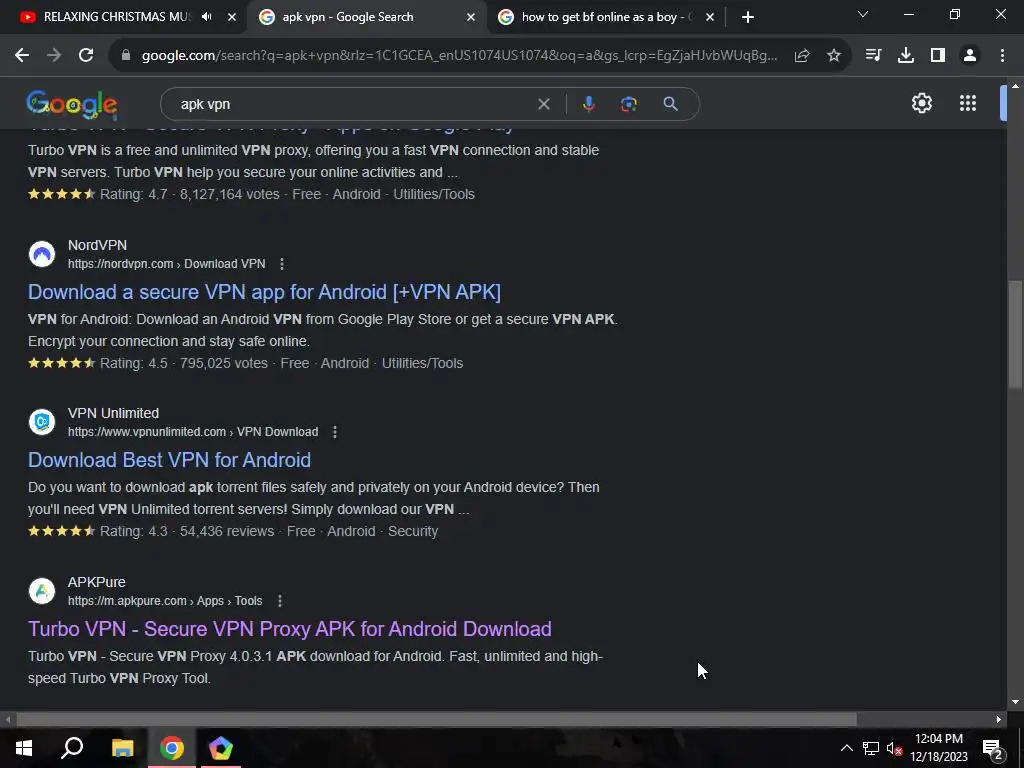1024x768 pixels.
Task: Go back to the previous page
Action: click(22, 56)
